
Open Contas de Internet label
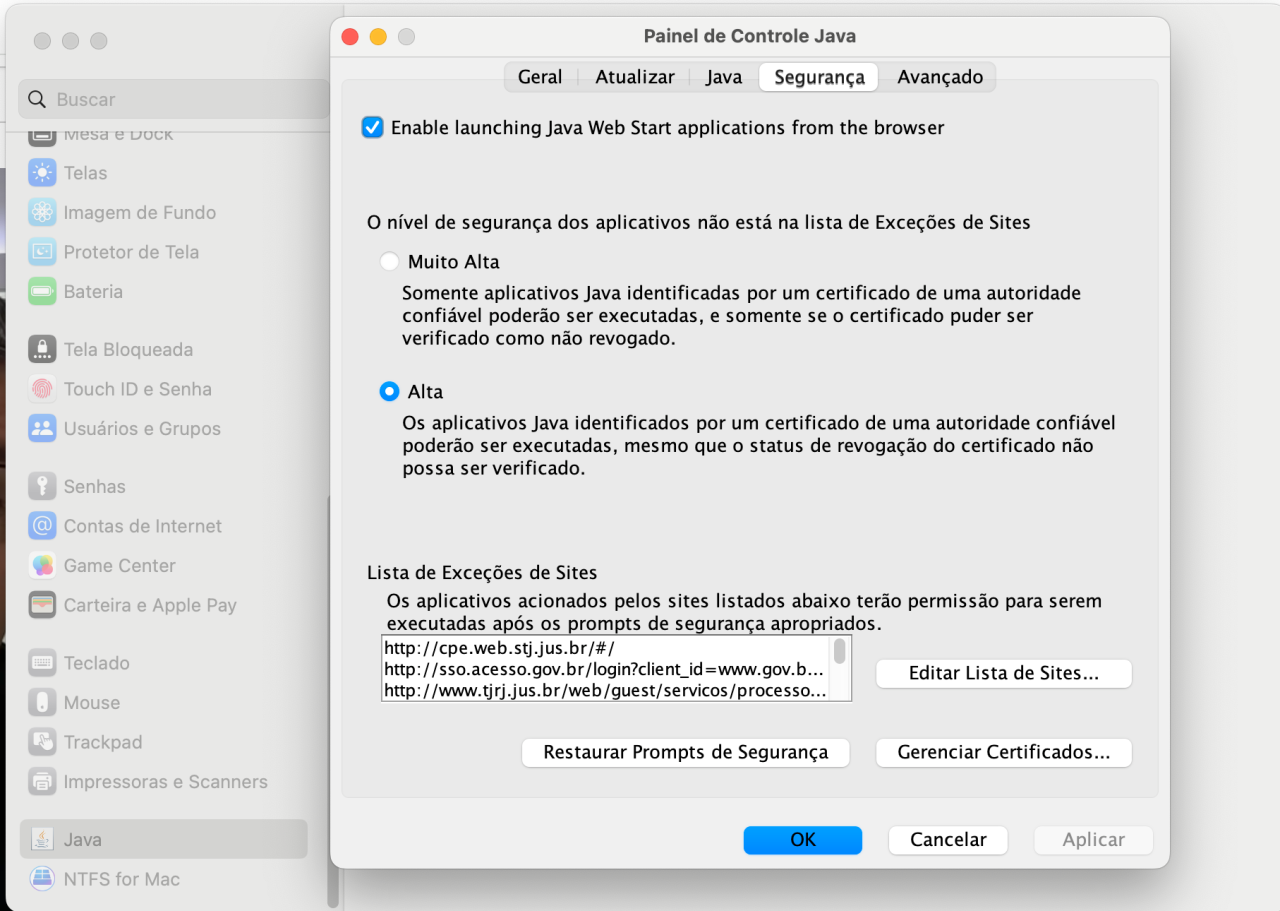point(143,526)
